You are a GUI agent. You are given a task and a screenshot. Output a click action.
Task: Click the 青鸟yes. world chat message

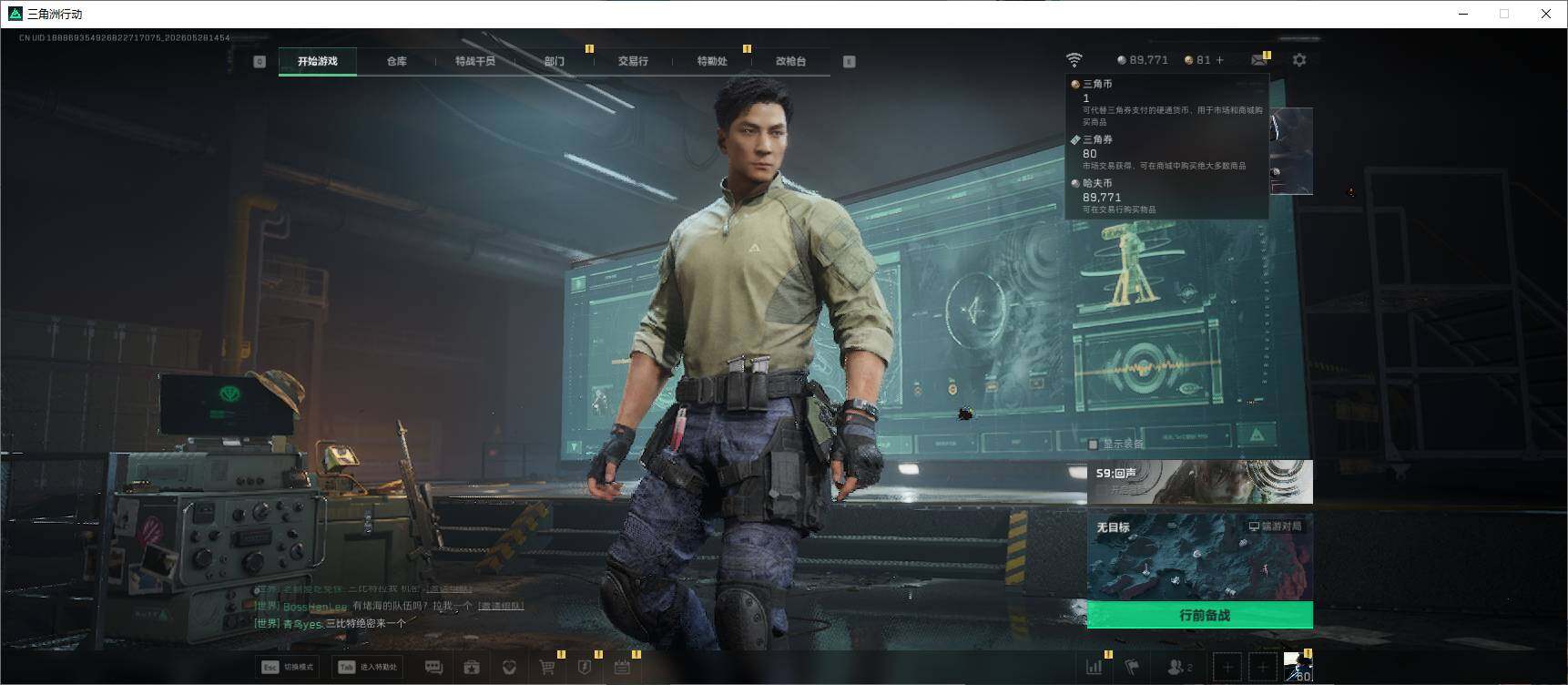click(x=330, y=624)
